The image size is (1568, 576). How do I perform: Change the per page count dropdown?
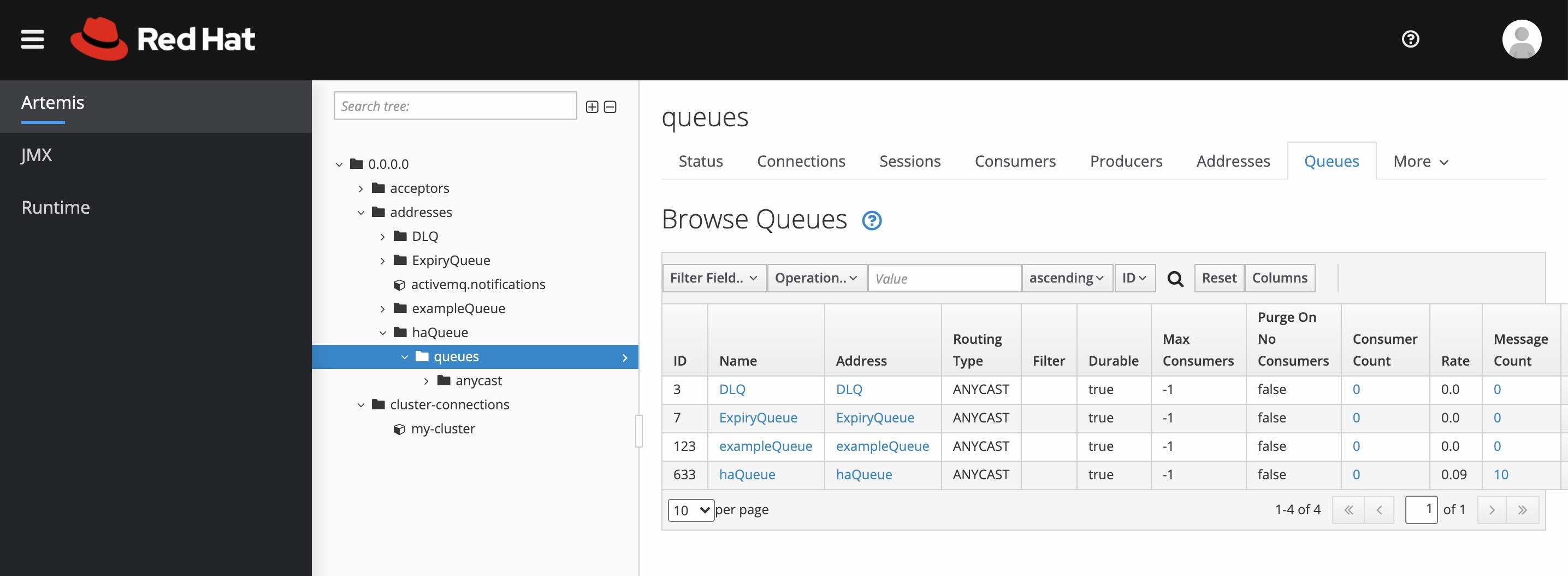point(691,510)
